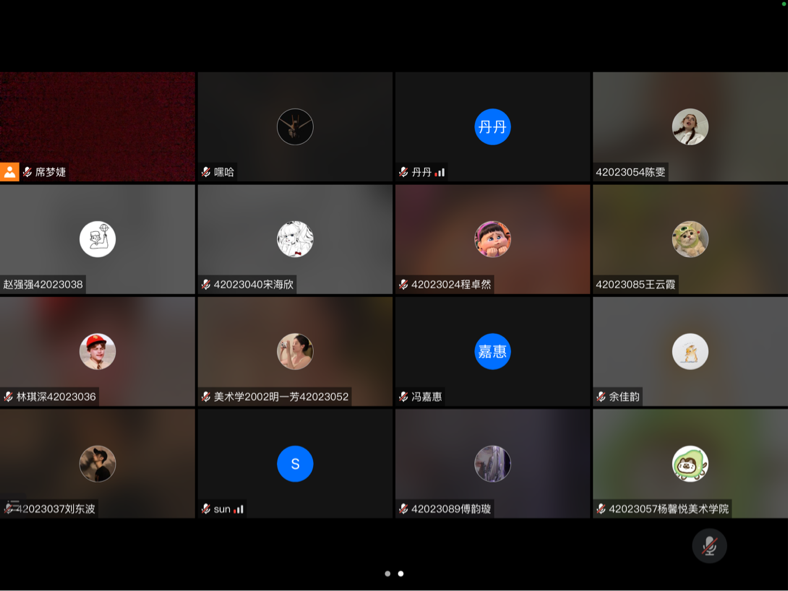Image resolution: width=788 pixels, height=591 pixels.
Task: Select the name label 林琪深42023036
Action: pyautogui.click(x=56, y=397)
